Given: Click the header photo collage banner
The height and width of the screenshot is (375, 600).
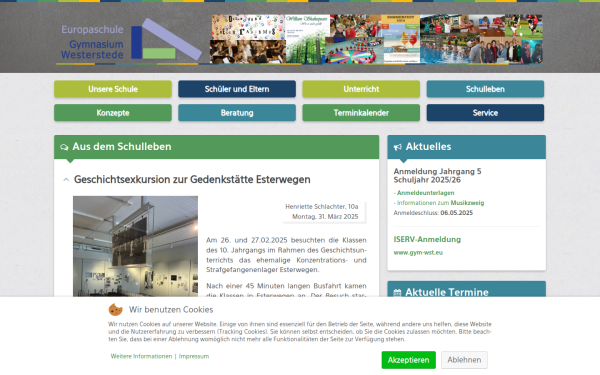Looking at the screenshot, I should [x=376, y=39].
